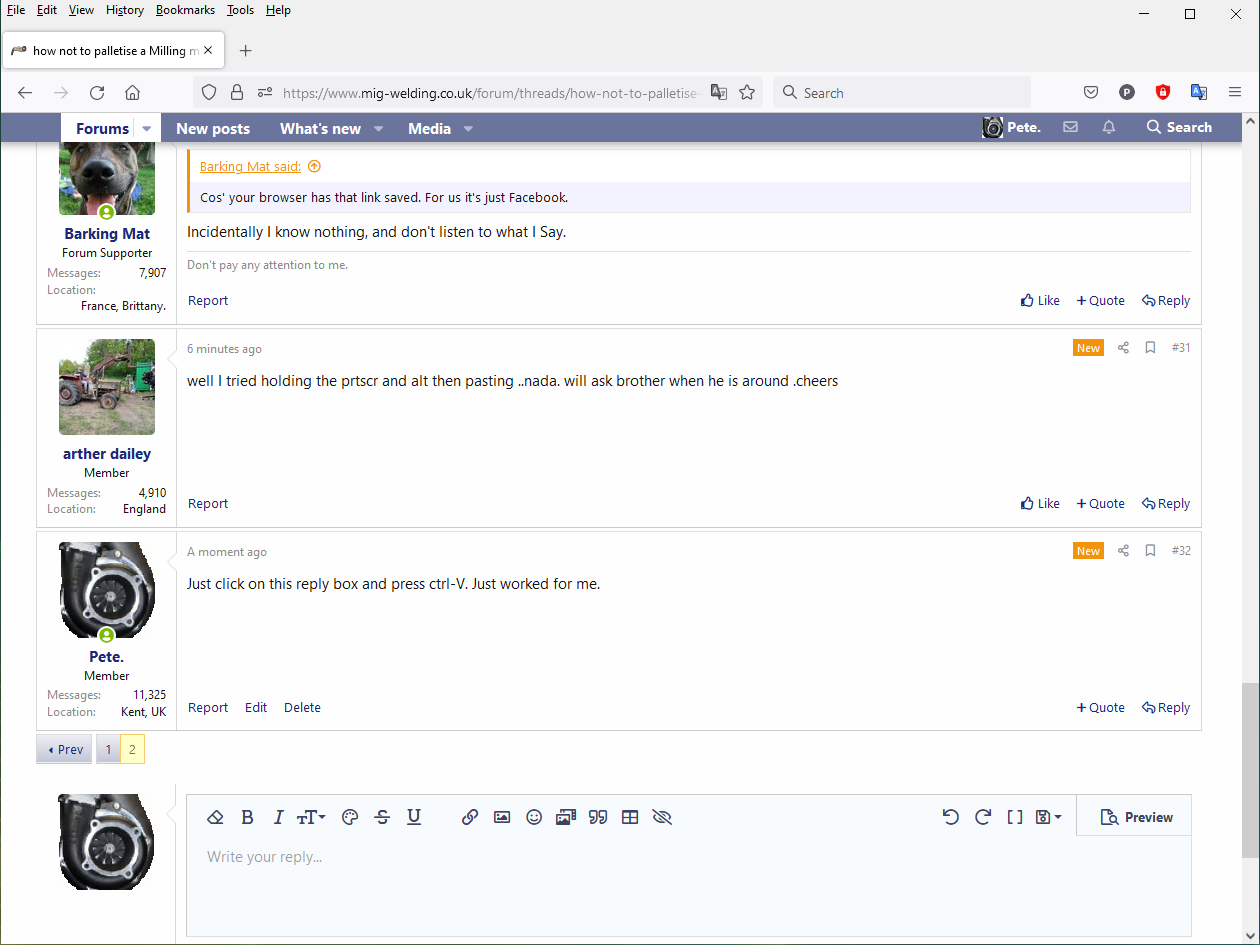Viewport: 1260px width, 945px height.
Task: Click the Insert link icon in editor
Action: click(470, 817)
